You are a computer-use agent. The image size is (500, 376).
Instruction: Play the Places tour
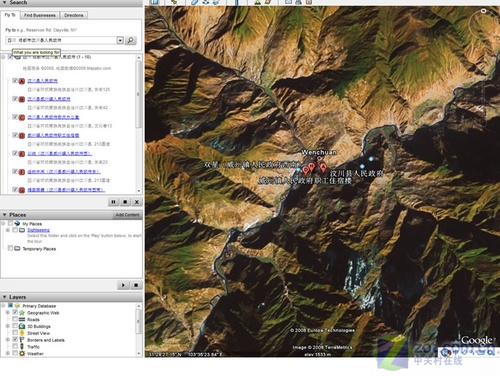pyautogui.click(x=123, y=285)
